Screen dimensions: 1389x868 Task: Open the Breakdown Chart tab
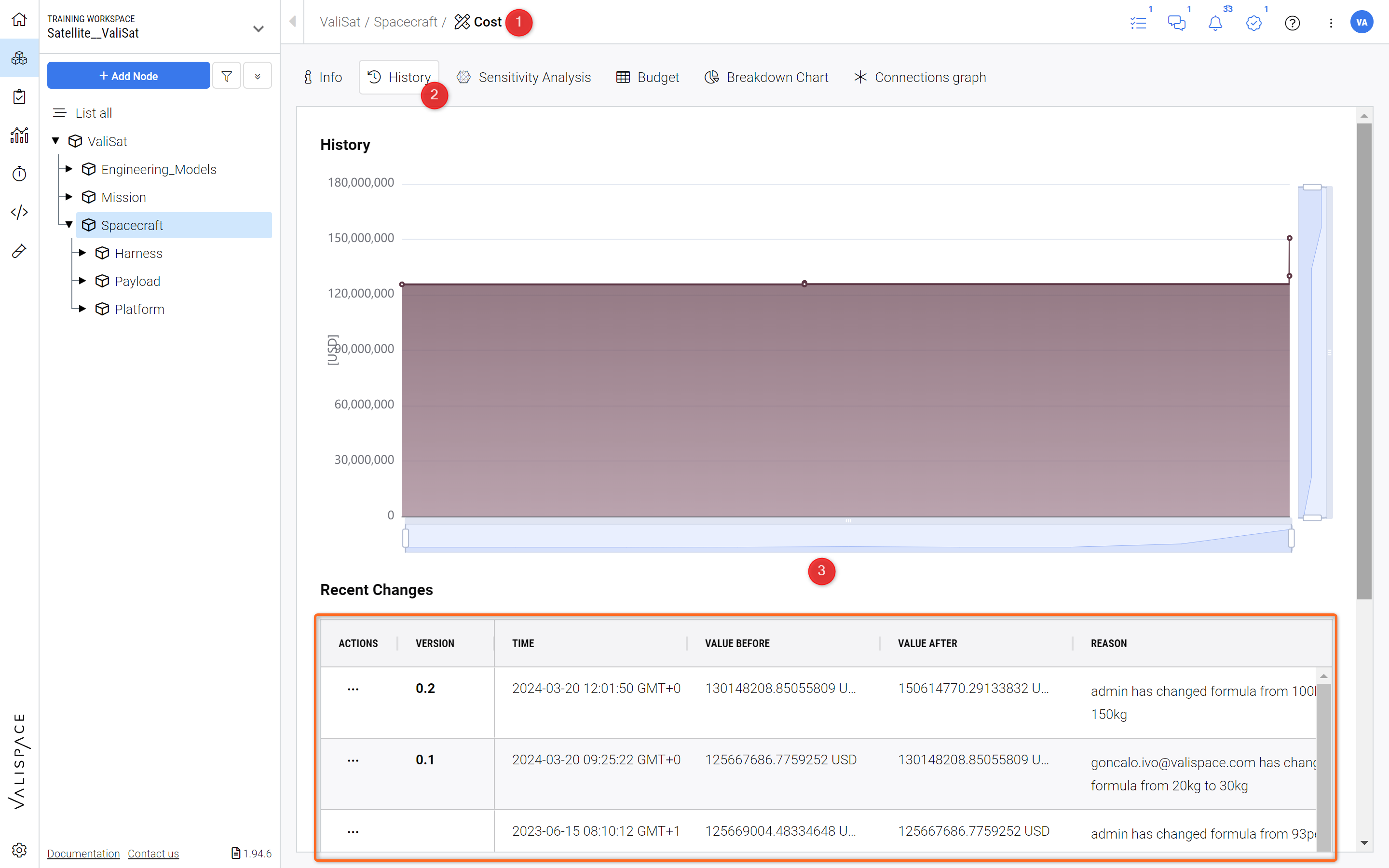pos(766,77)
